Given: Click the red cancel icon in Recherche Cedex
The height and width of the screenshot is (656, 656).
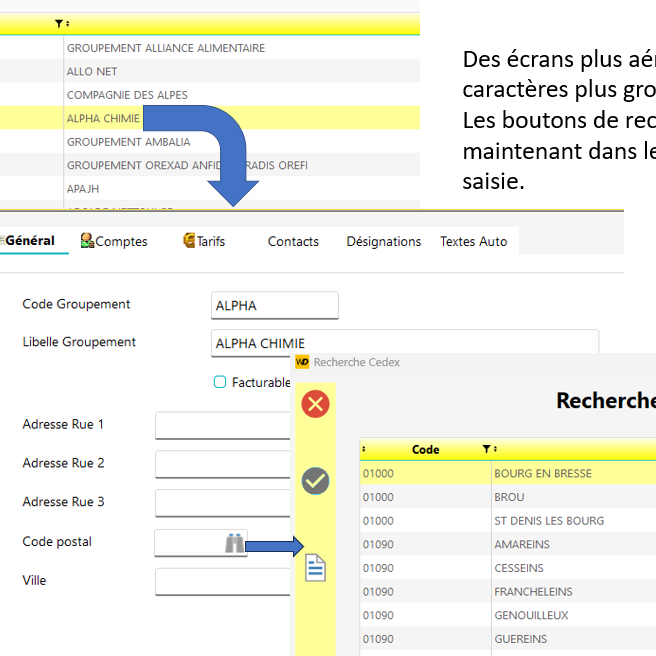Looking at the screenshot, I should (x=315, y=404).
